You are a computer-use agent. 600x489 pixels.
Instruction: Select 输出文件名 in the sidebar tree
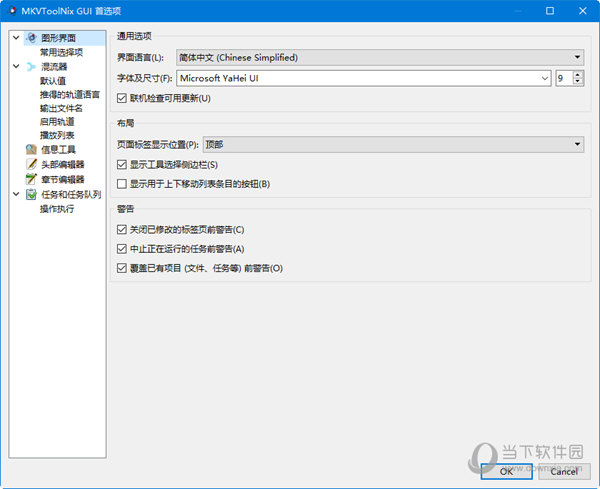click(x=61, y=108)
